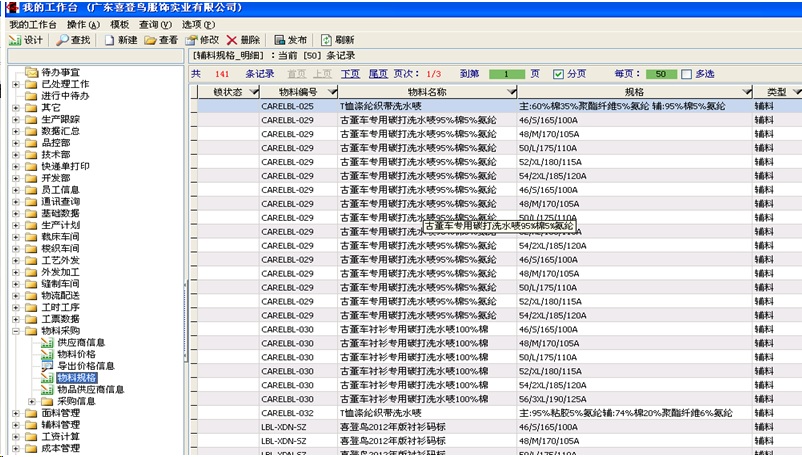Expand the 采购信息 tree folder
802x457 pixels.
pos(32,401)
